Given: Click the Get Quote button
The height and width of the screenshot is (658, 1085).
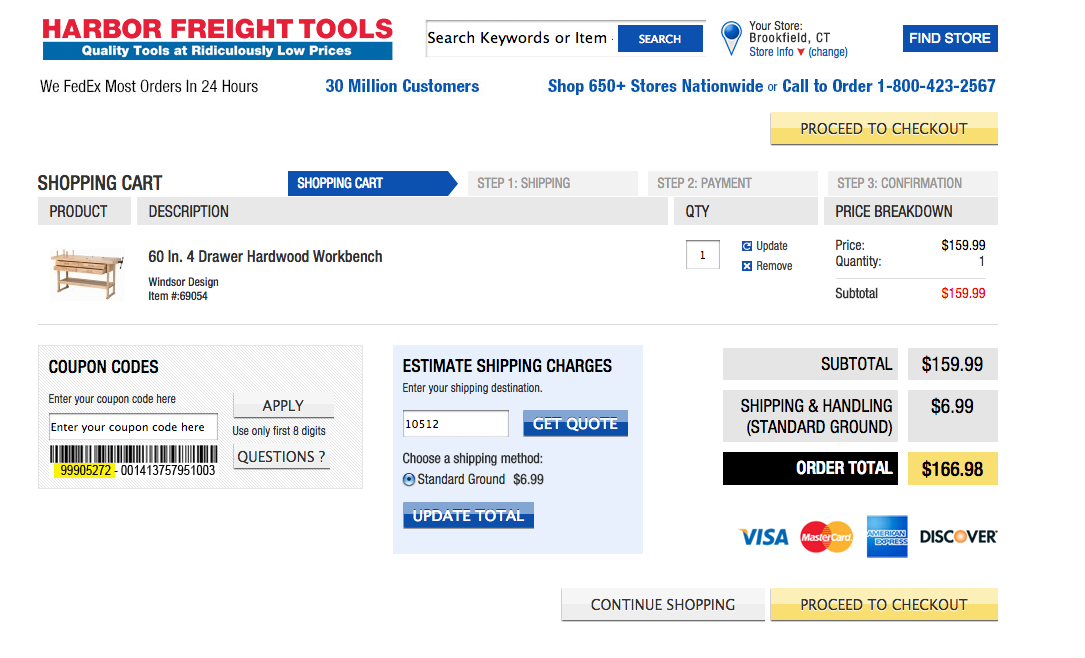Looking at the screenshot, I should click(575, 423).
